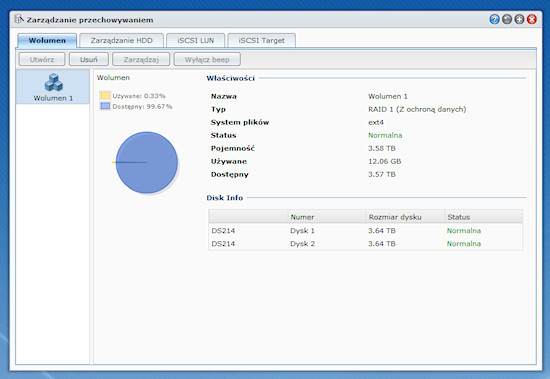The height and width of the screenshot is (379, 550).
Task: Click the 12.06 GB used value
Action: pos(384,161)
